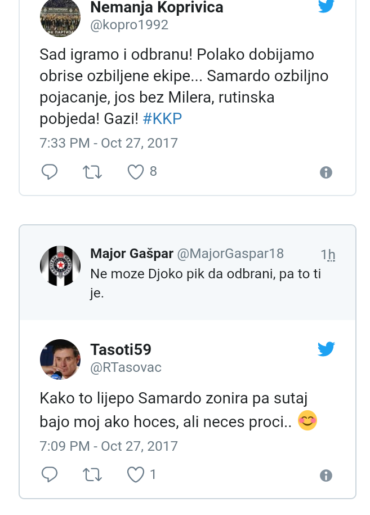Viewport: 370px width, 515px height.
Task: Retweet Nemanja Koprivica's tweet
Action: coord(92,172)
